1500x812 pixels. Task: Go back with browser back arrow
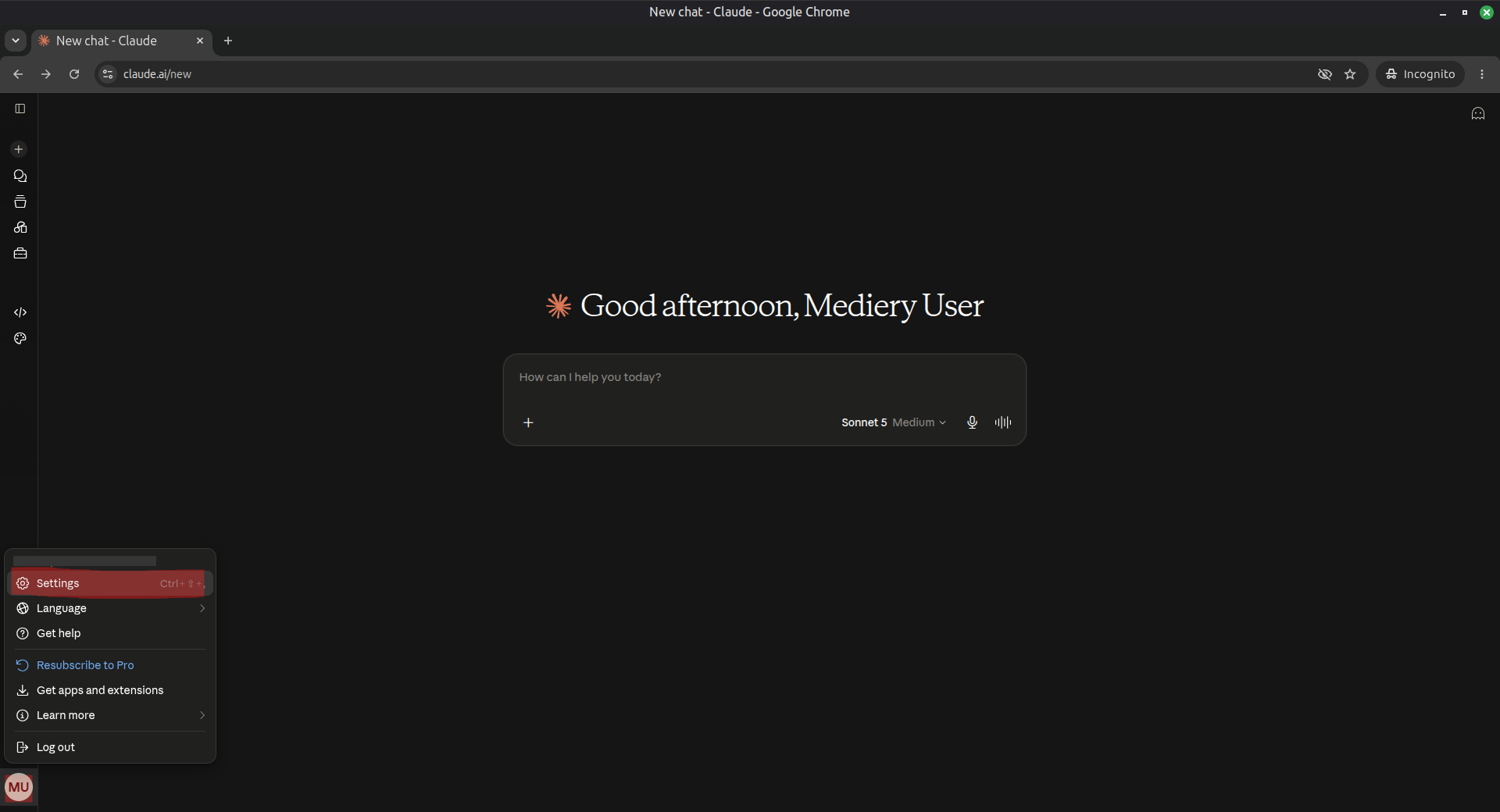pyautogui.click(x=18, y=74)
